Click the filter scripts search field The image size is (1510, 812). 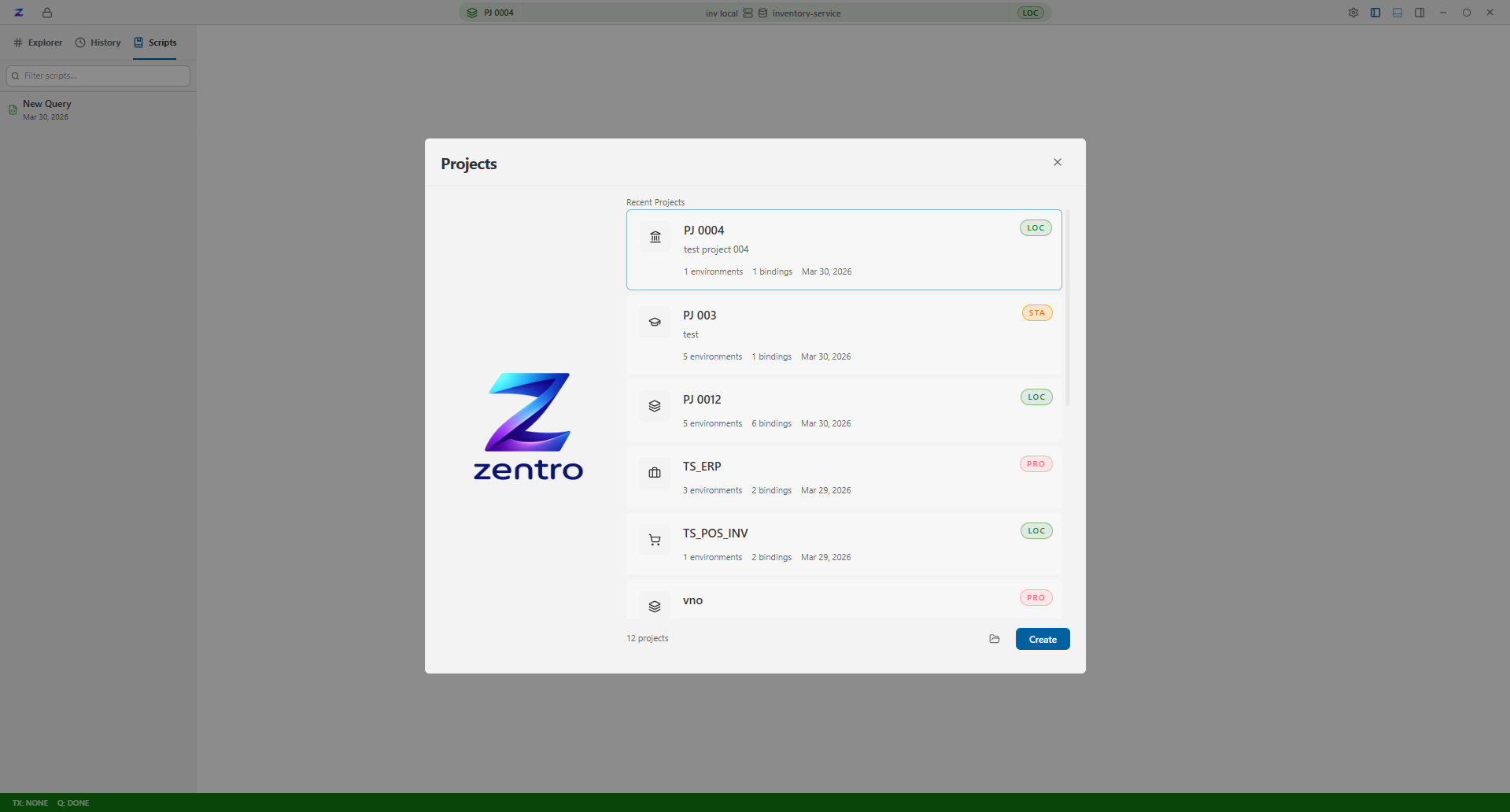(x=98, y=75)
